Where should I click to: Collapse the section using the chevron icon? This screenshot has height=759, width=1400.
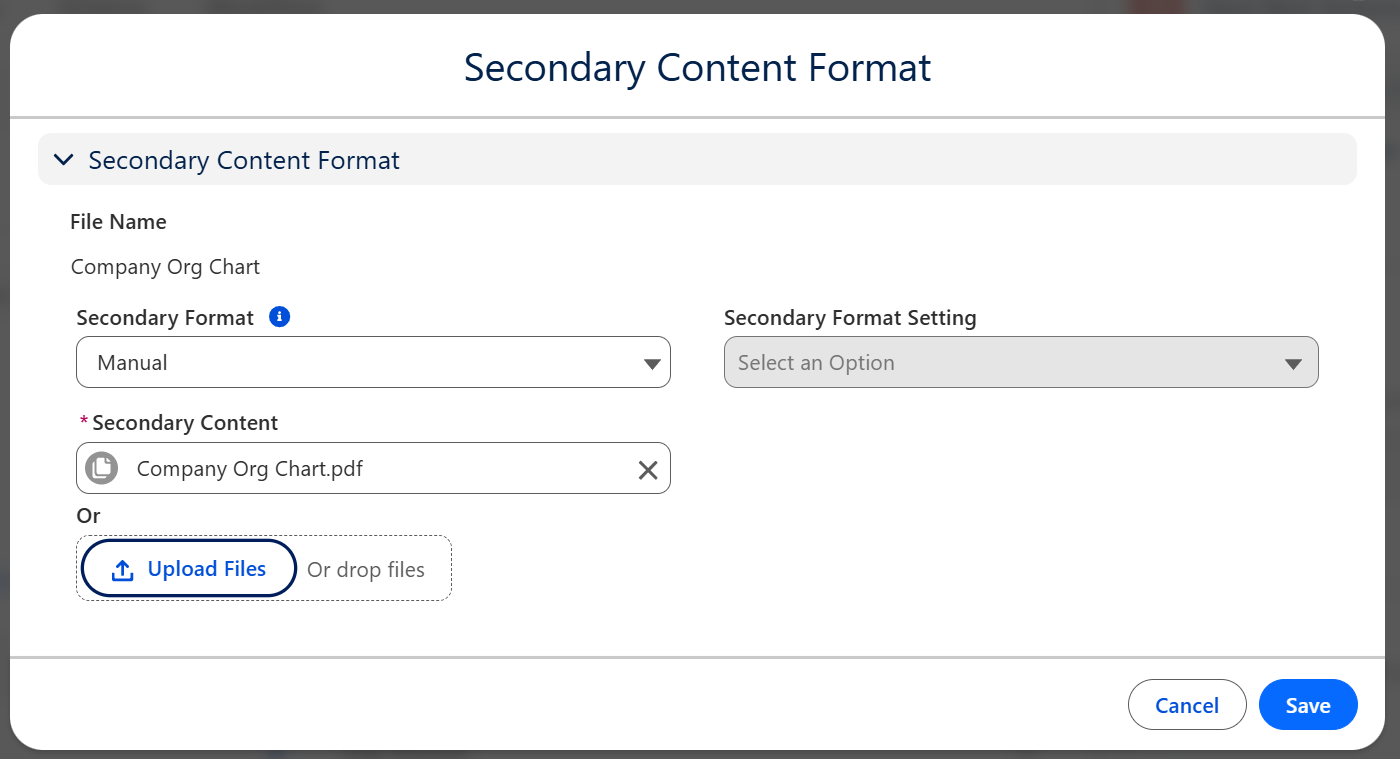tap(64, 160)
